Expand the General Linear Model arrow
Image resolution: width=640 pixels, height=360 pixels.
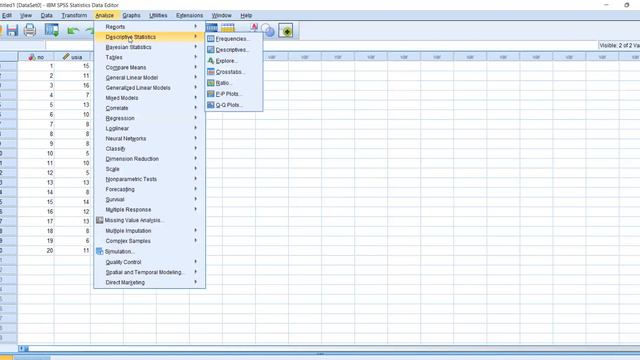click(196, 78)
